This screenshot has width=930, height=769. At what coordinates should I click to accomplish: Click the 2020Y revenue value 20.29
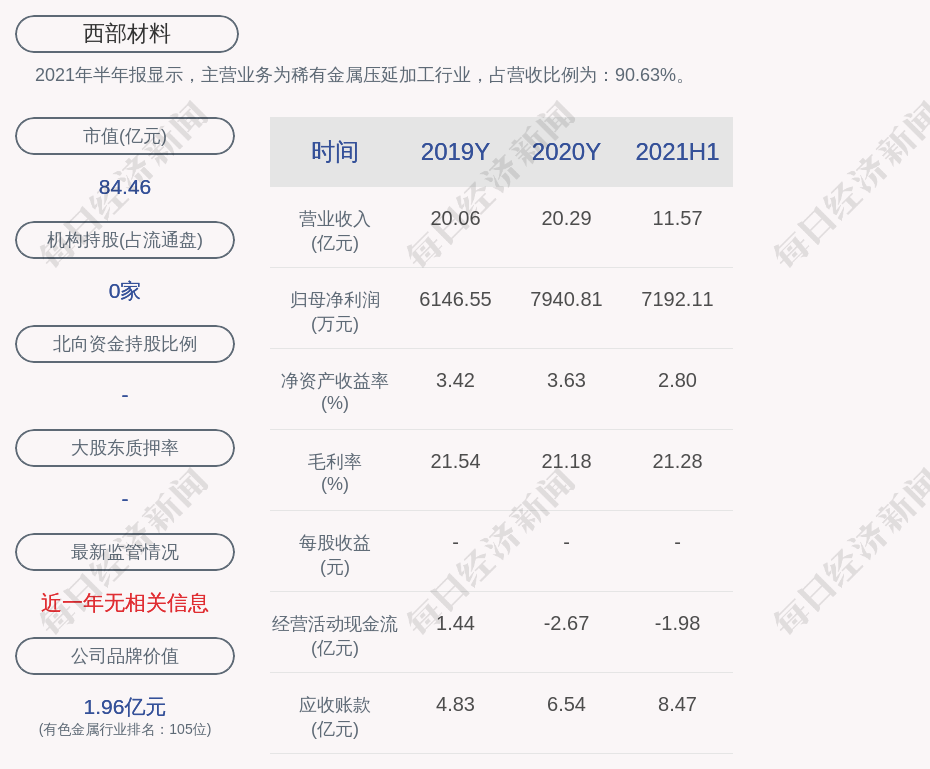tap(566, 218)
